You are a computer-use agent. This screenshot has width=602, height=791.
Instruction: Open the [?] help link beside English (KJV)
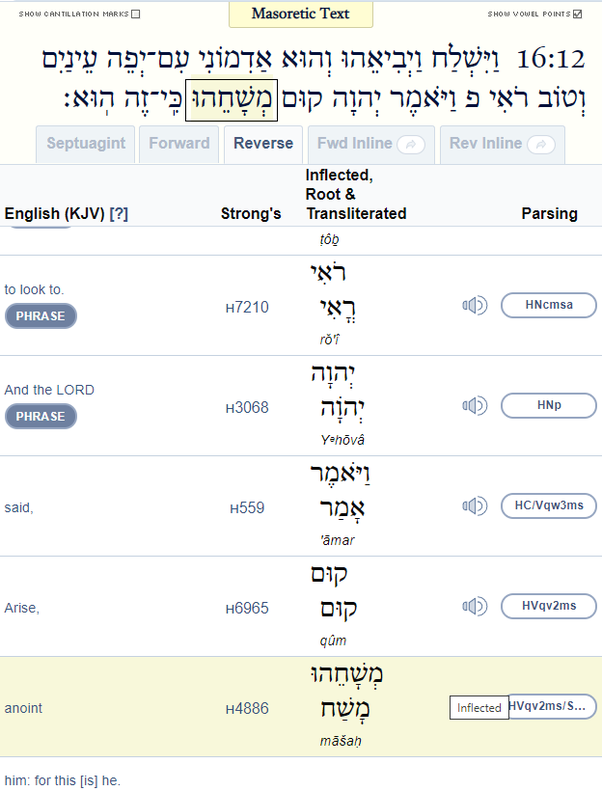click(x=119, y=214)
